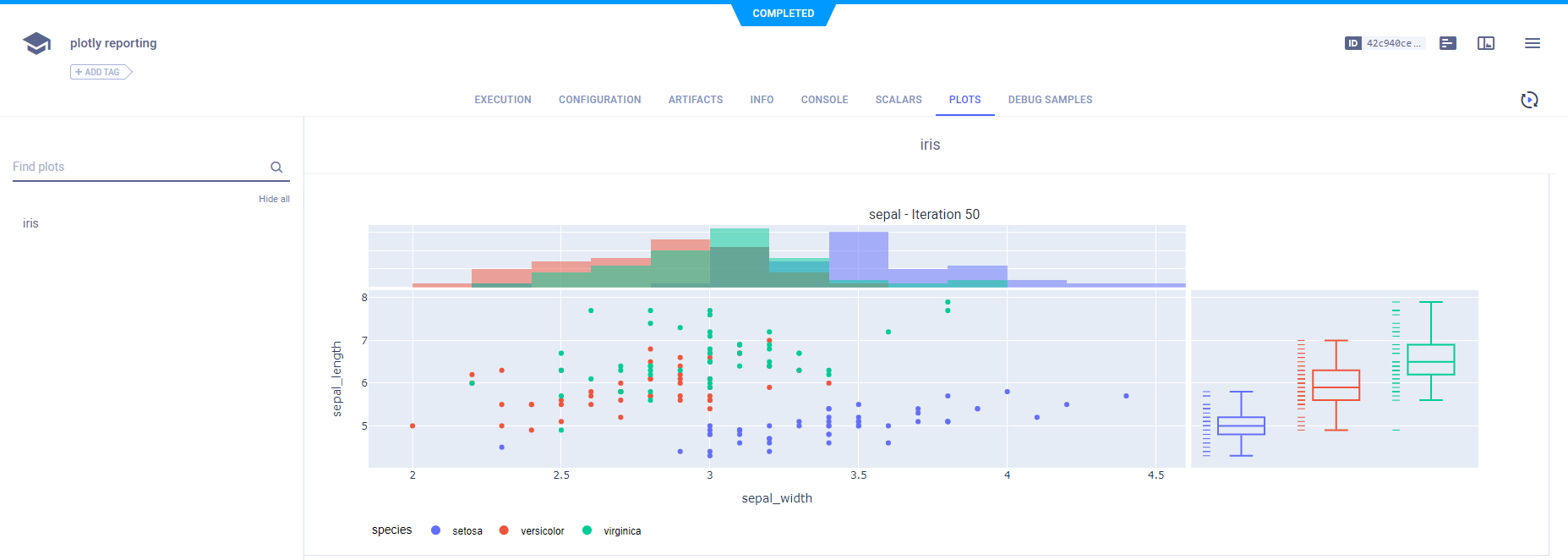Image resolution: width=1568 pixels, height=560 pixels.
Task: Click the Hide all link
Action: click(274, 200)
